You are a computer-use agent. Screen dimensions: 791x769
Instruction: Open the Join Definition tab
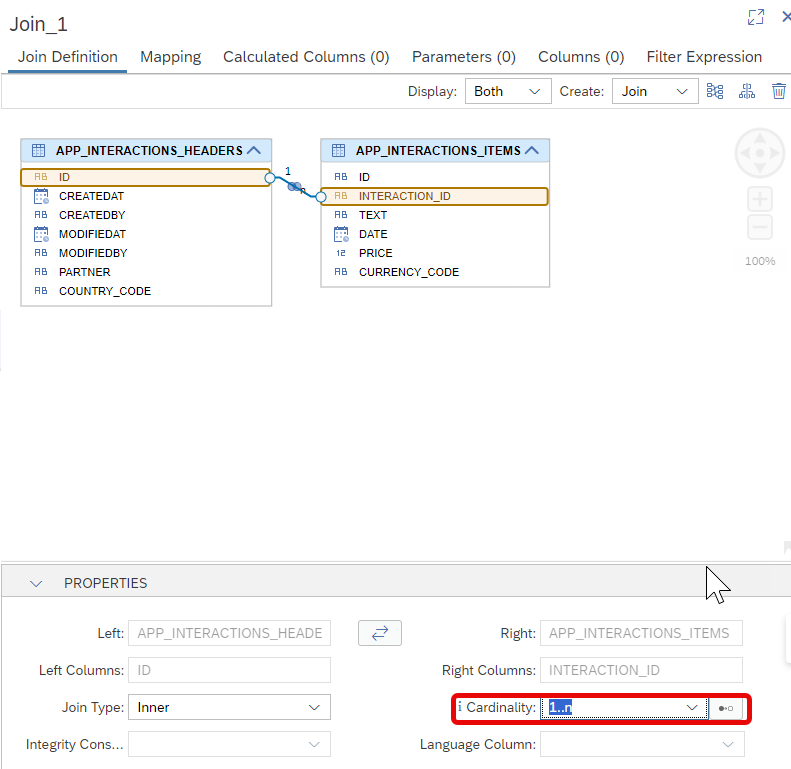(68, 57)
